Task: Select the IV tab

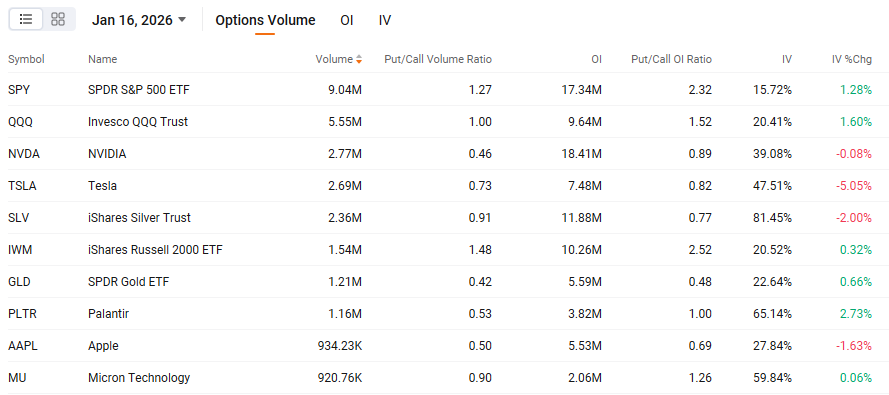Action: [x=385, y=20]
